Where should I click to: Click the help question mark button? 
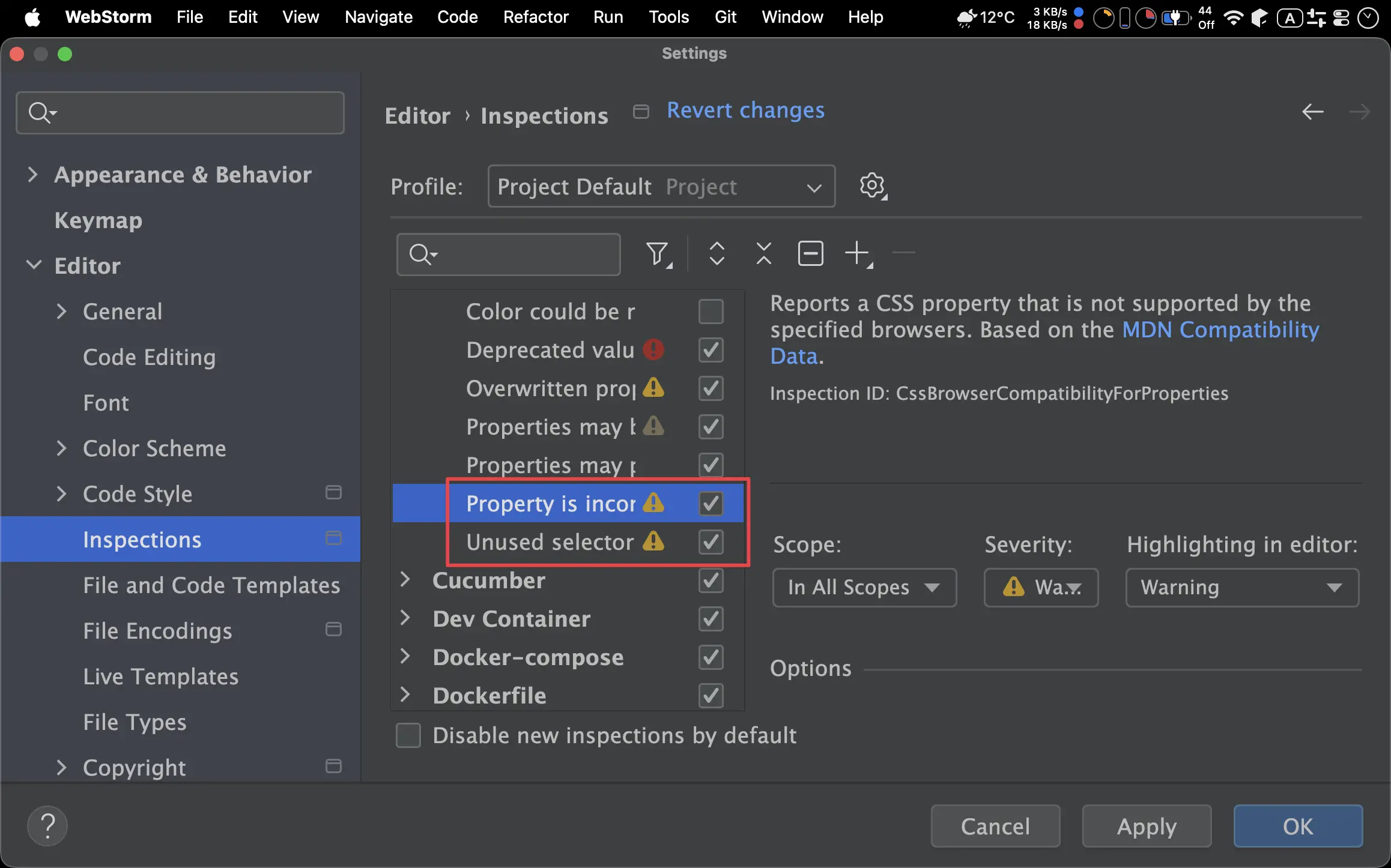[47, 826]
